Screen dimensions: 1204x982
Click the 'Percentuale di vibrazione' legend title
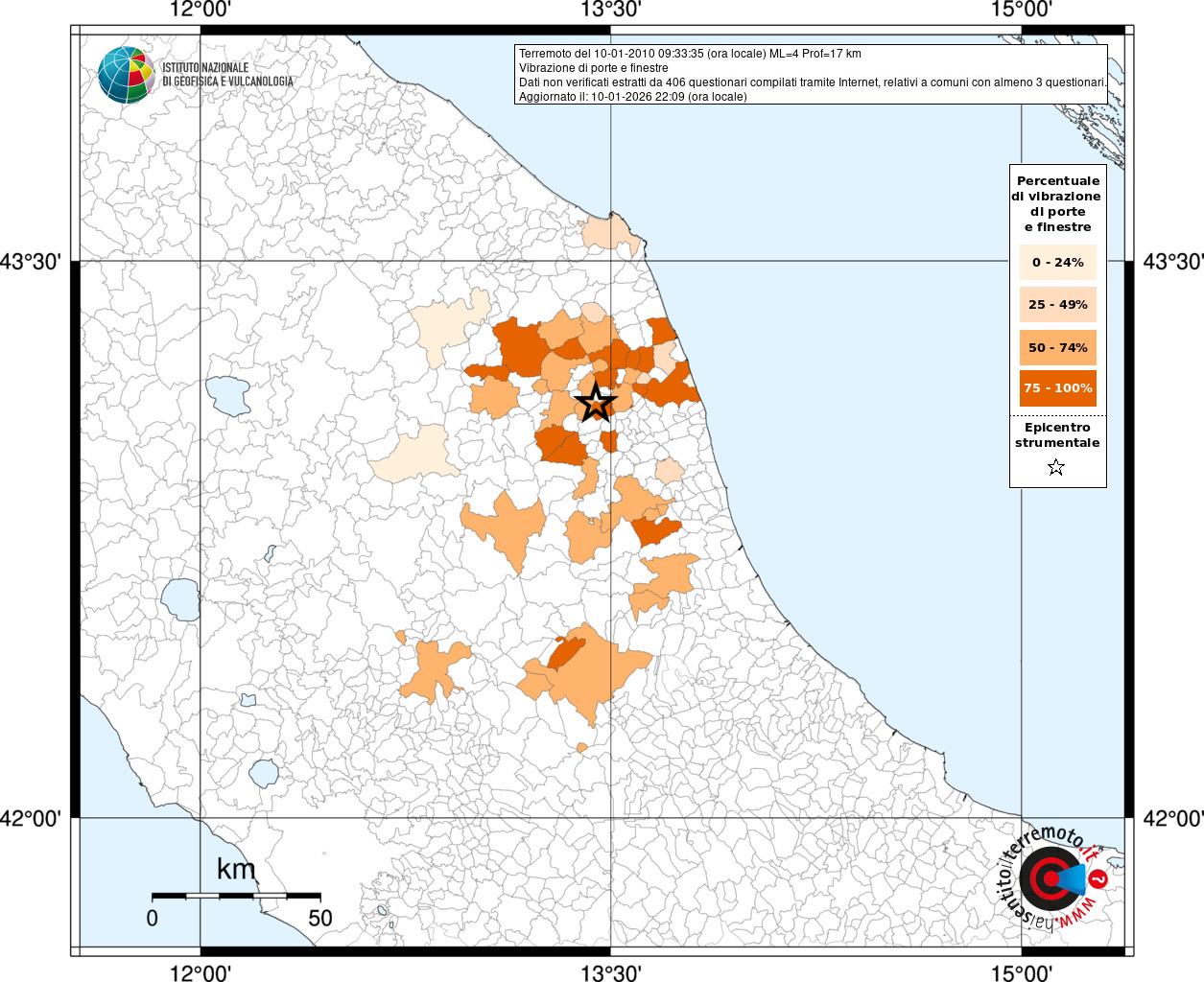[x=1057, y=203]
